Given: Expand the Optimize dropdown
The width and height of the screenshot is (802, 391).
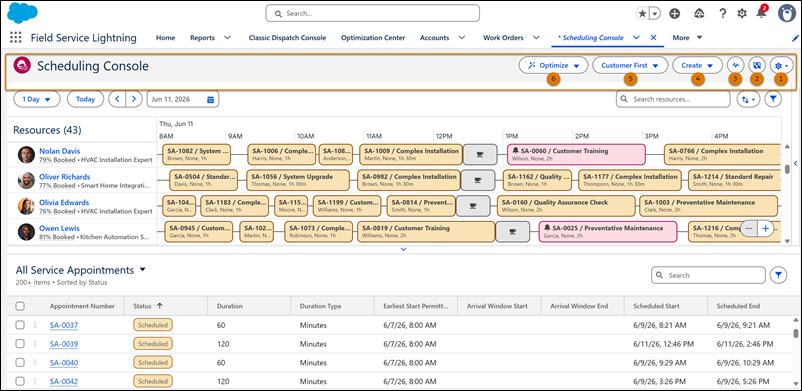Looking at the screenshot, I should tap(553, 66).
